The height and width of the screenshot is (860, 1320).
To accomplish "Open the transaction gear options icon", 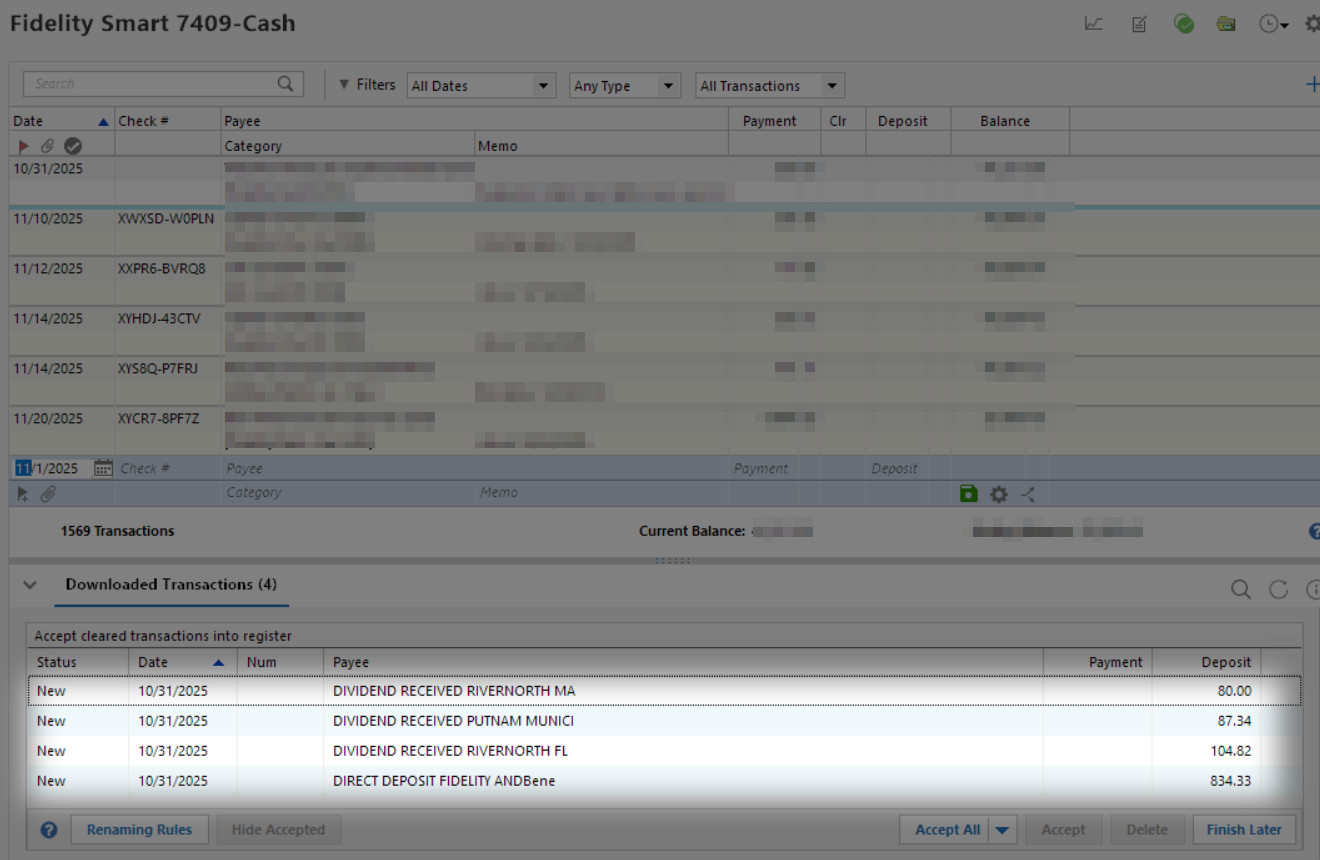I will (998, 494).
